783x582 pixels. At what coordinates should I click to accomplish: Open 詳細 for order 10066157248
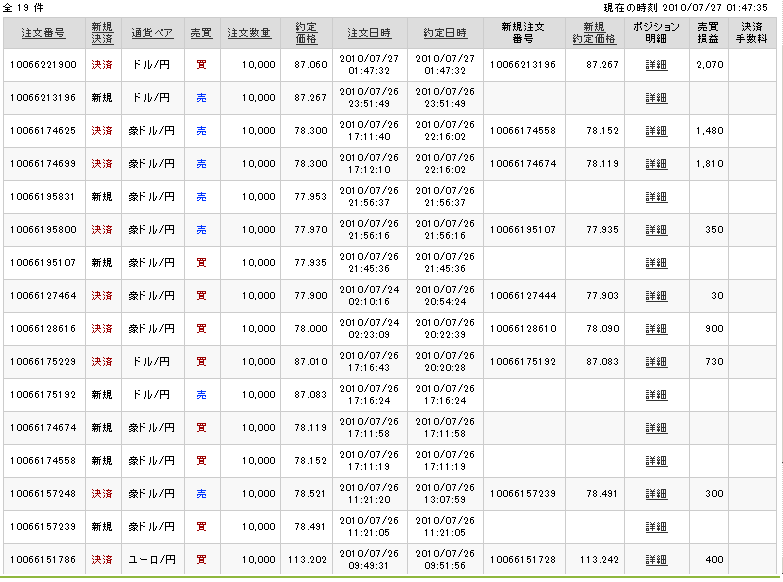[656, 494]
